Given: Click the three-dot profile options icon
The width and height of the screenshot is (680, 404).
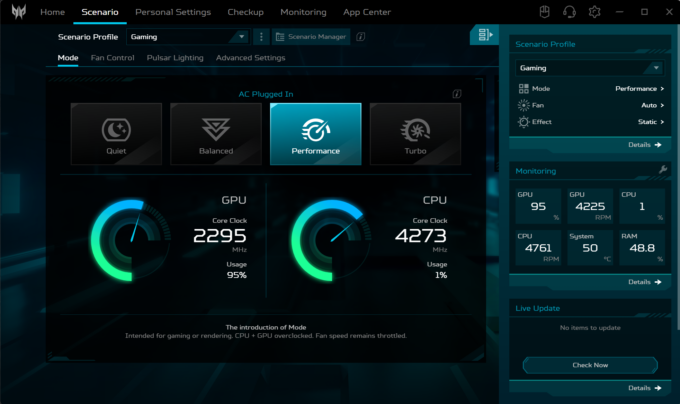Looking at the screenshot, I should (x=261, y=37).
